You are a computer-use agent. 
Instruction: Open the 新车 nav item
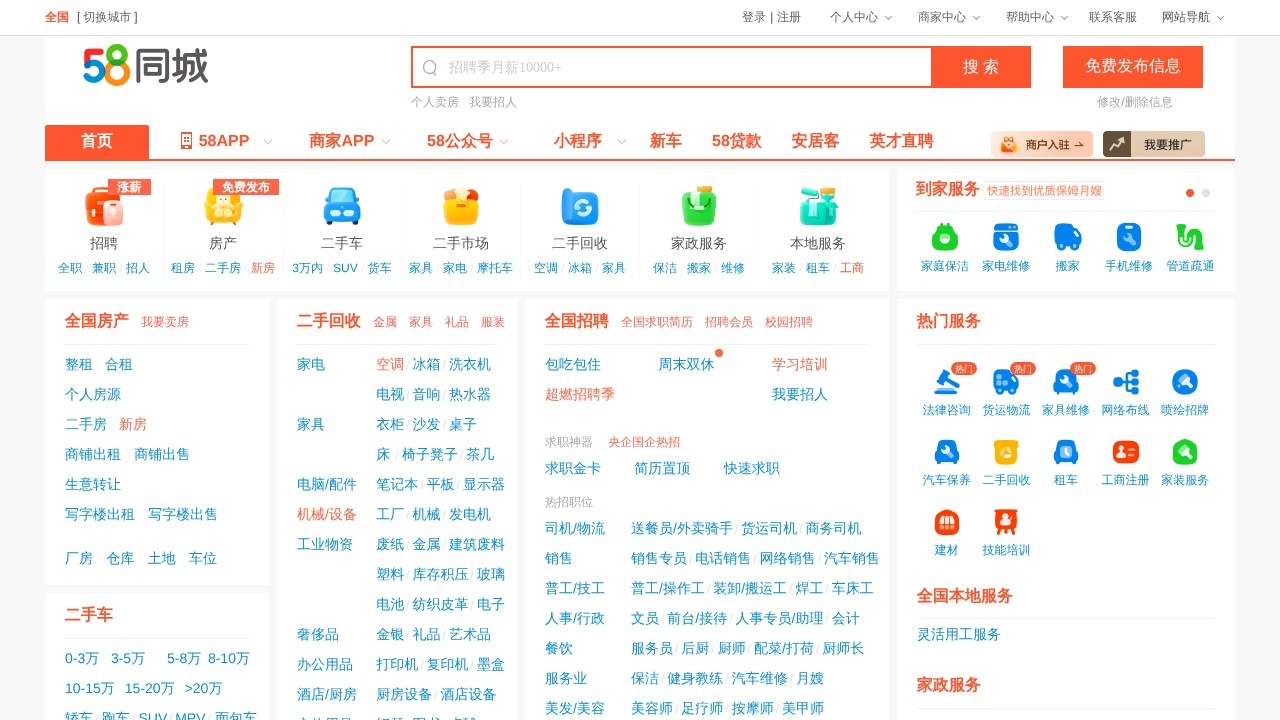665,141
